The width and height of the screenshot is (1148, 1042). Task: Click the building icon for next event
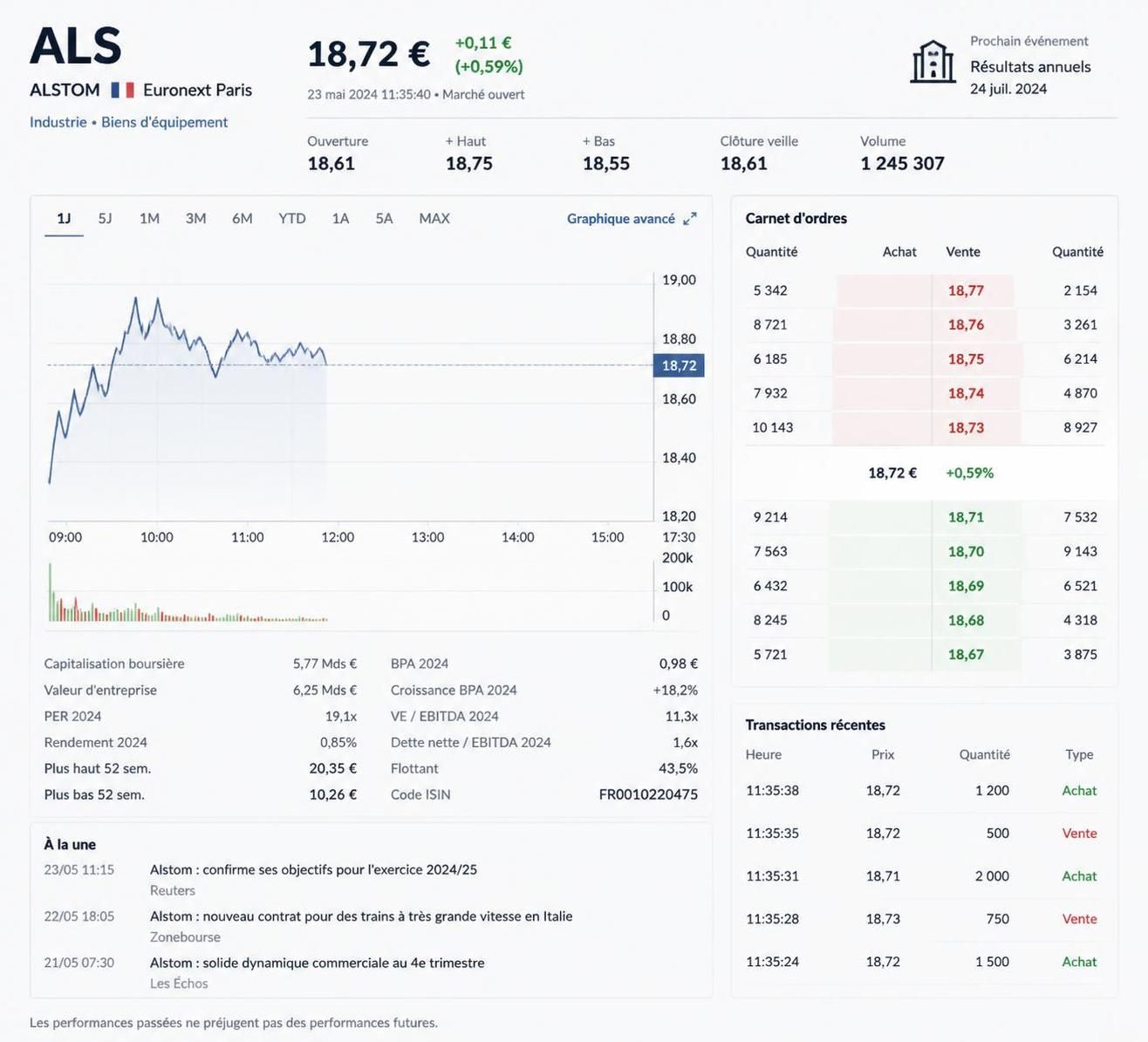click(x=933, y=62)
